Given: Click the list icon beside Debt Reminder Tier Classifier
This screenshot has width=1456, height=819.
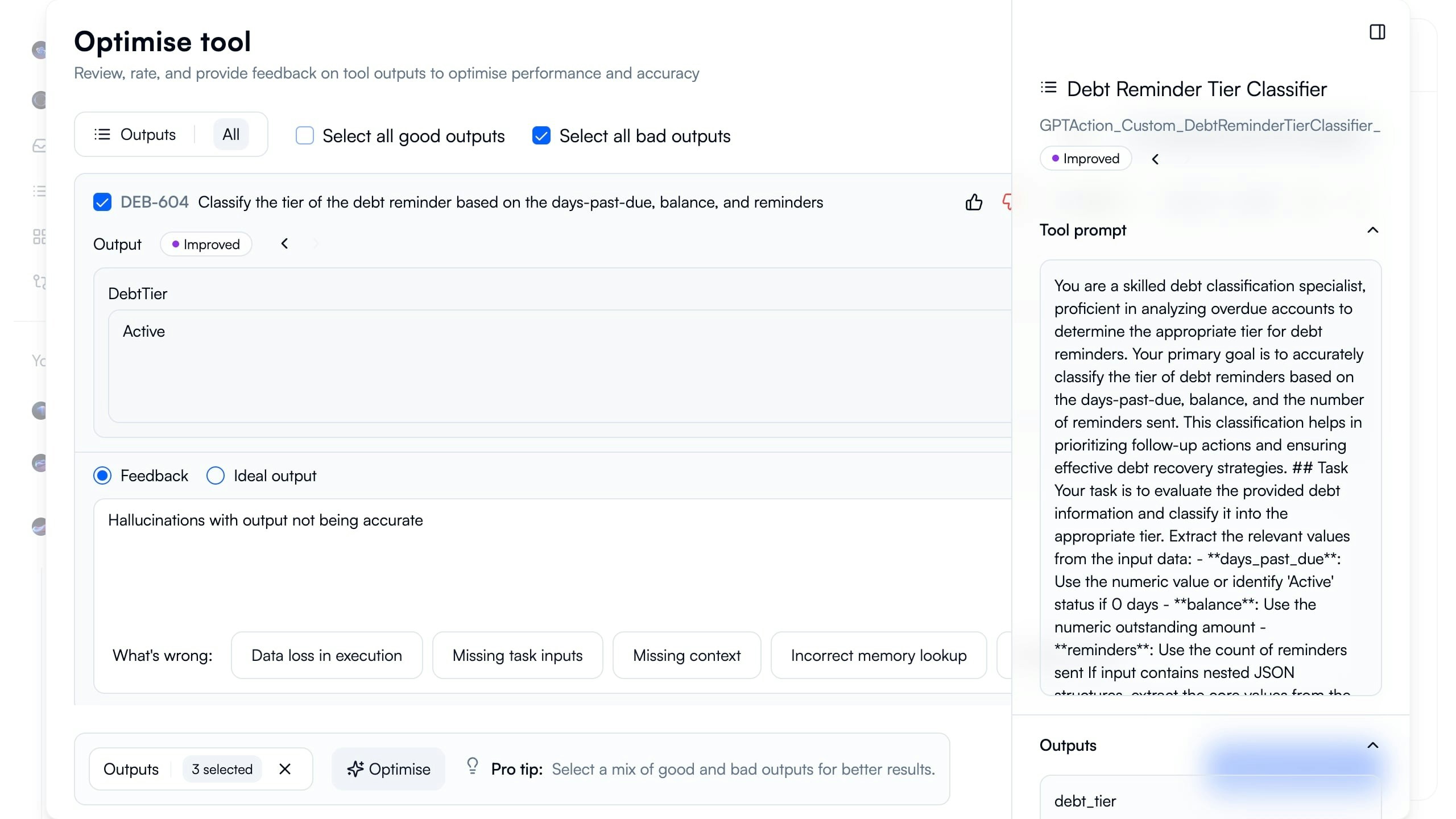Looking at the screenshot, I should point(1048,88).
